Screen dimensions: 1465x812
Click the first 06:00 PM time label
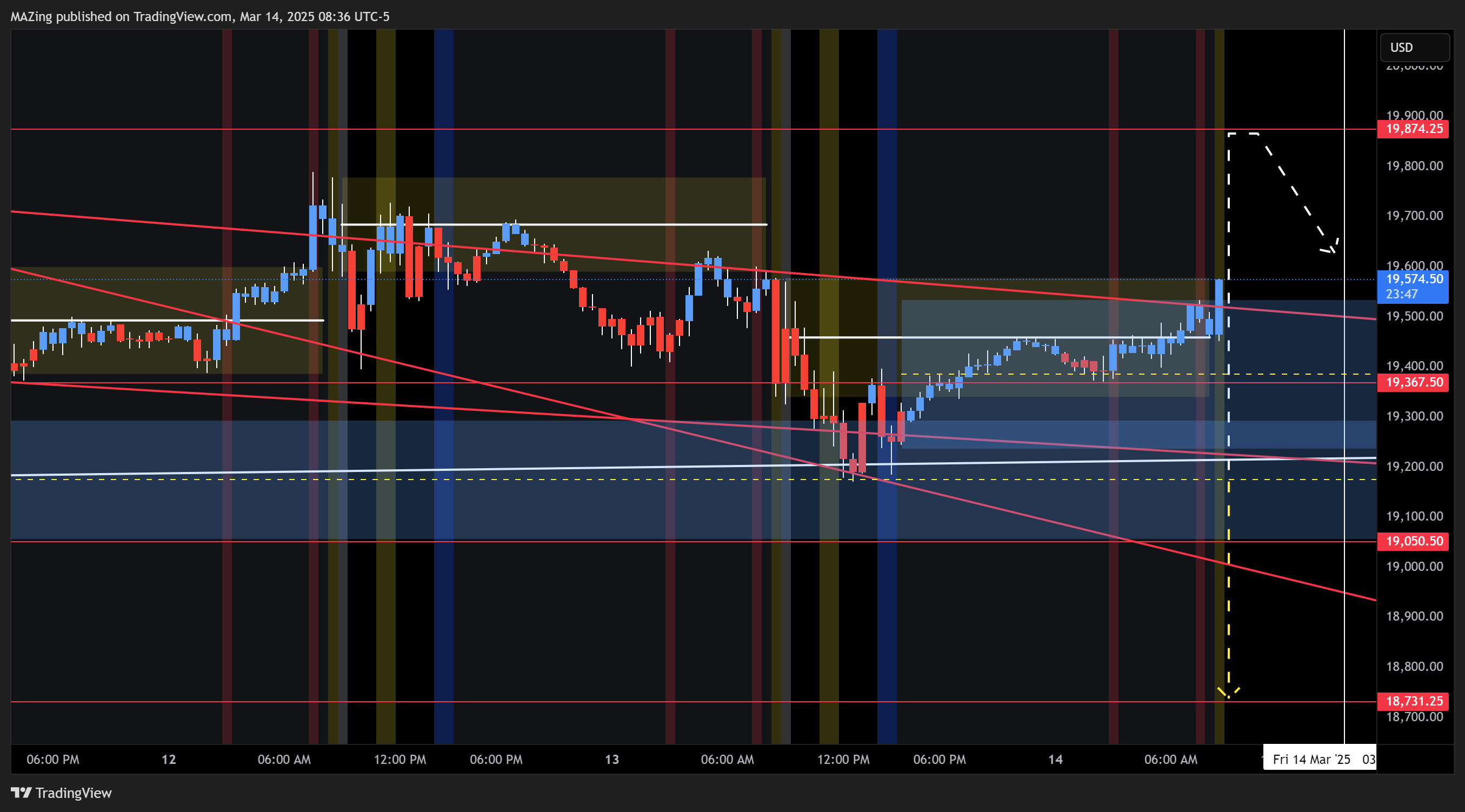click(53, 759)
